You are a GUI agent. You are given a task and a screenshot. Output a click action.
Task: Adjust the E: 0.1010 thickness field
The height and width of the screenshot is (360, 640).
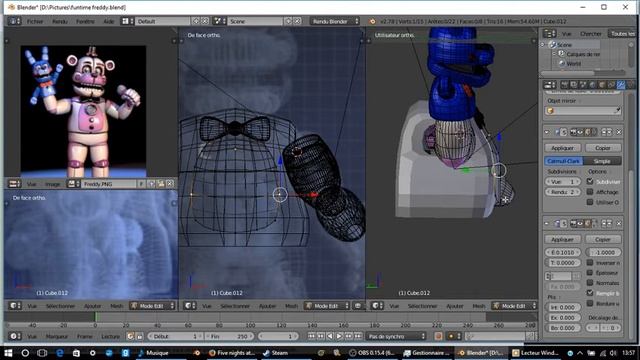563,253
